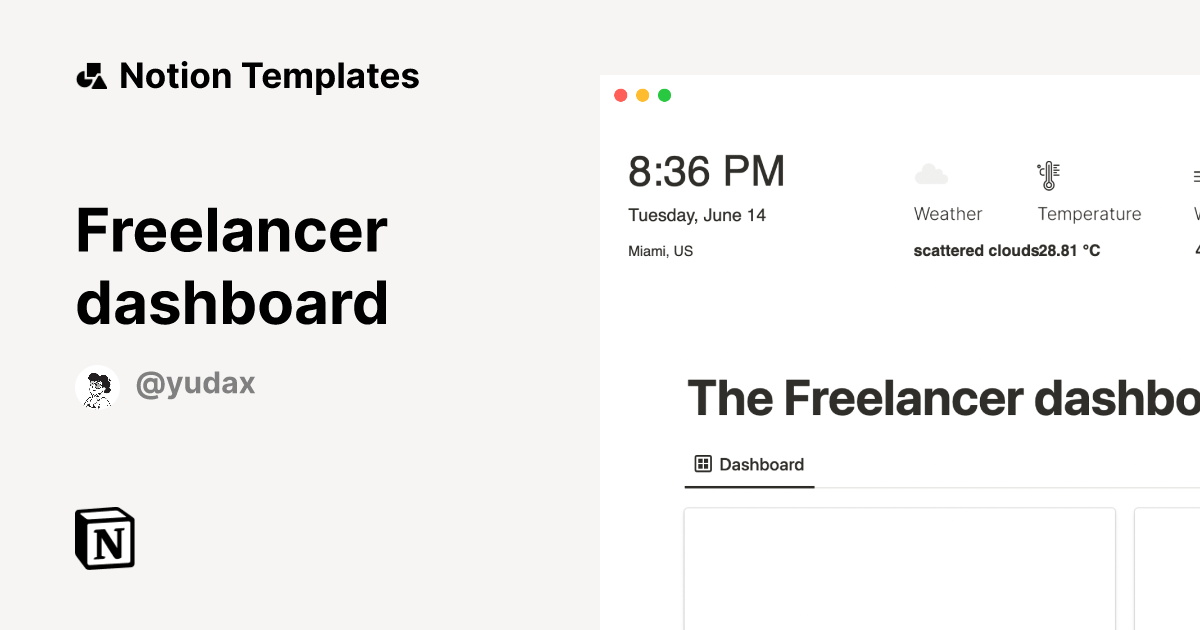This screenshot has width=1200, height=630.
Task: Click the Temperature widget label
Action: click(1089, 214)
